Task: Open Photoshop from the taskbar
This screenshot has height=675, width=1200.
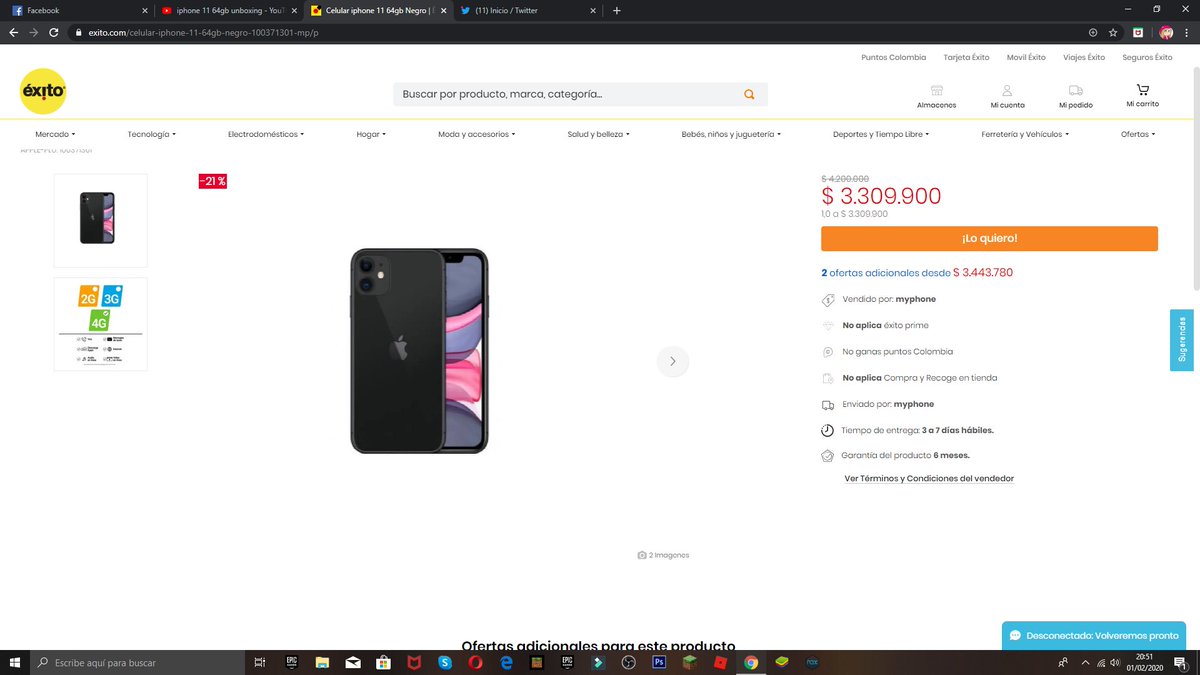Action: (659, 662)
